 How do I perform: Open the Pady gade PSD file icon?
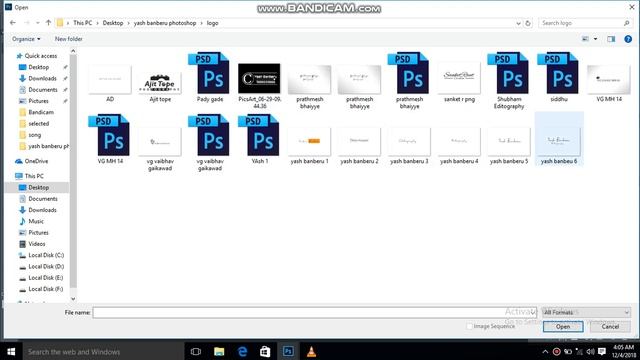pyautogui.click(x=209, y=73)
